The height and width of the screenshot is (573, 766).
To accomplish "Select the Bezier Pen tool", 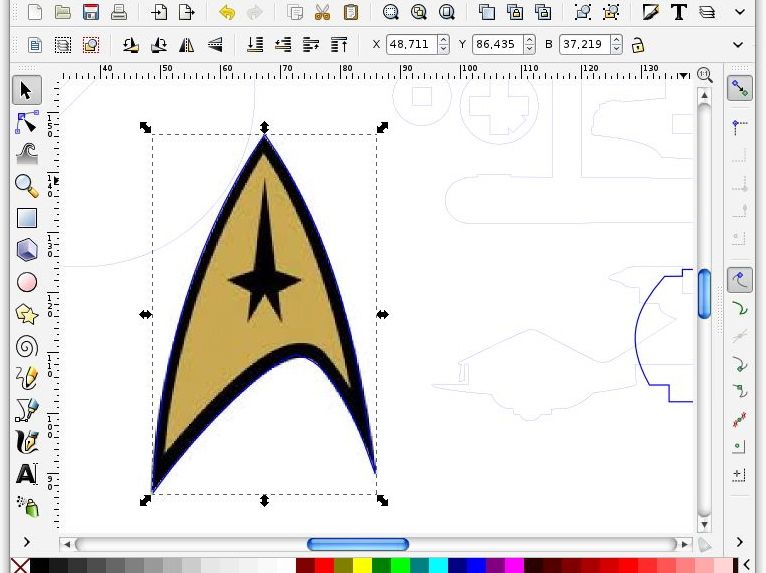I will pyautogui.click(x=27, y=410).
